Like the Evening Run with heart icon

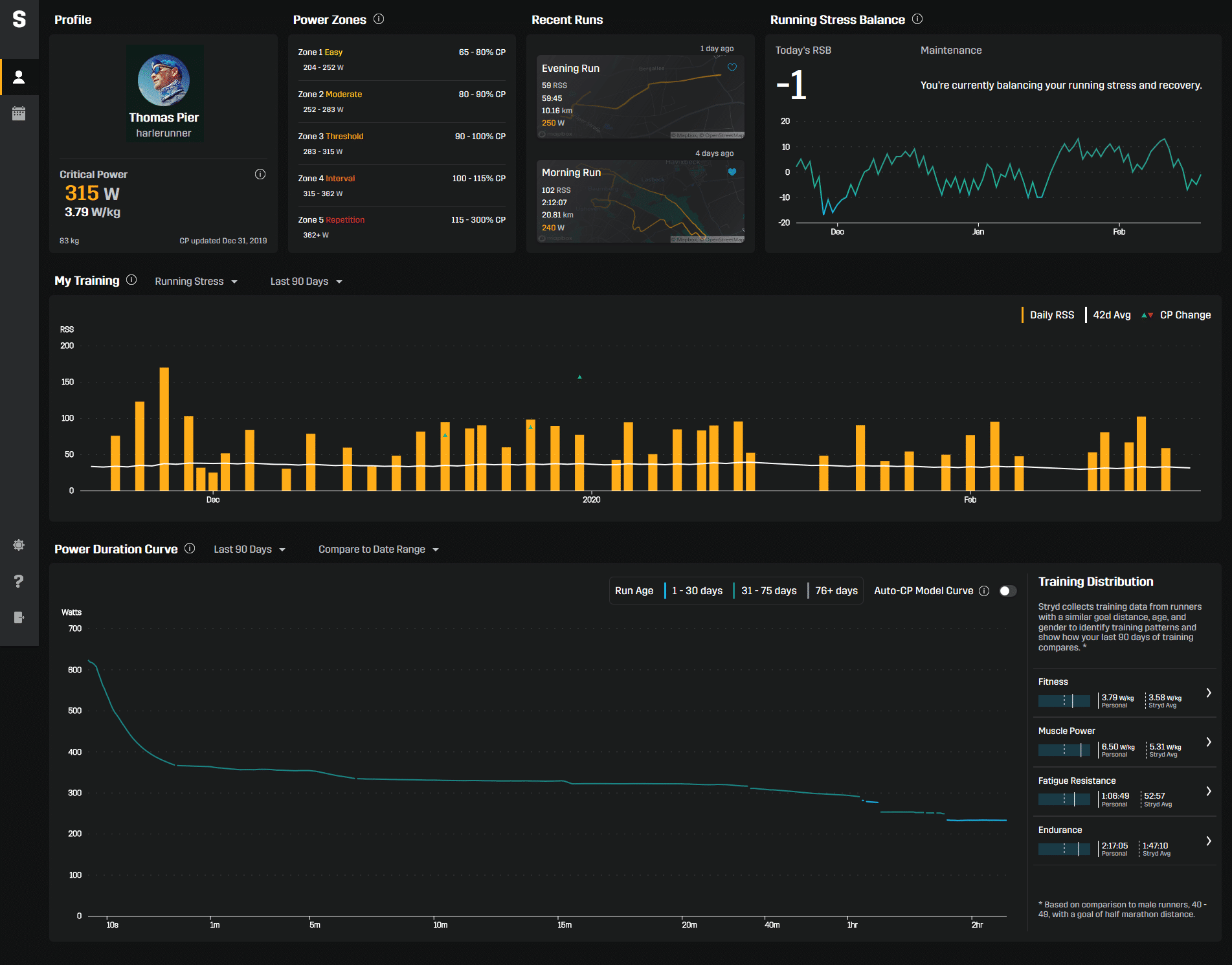[732, 67]
